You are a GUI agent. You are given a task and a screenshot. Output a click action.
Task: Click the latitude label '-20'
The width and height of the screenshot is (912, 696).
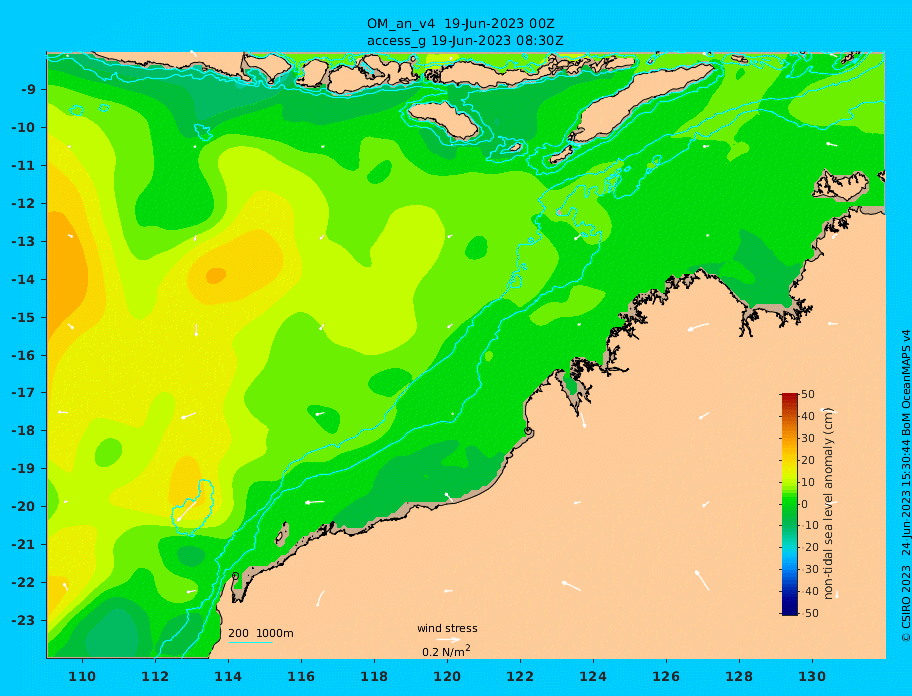point(24,506)
